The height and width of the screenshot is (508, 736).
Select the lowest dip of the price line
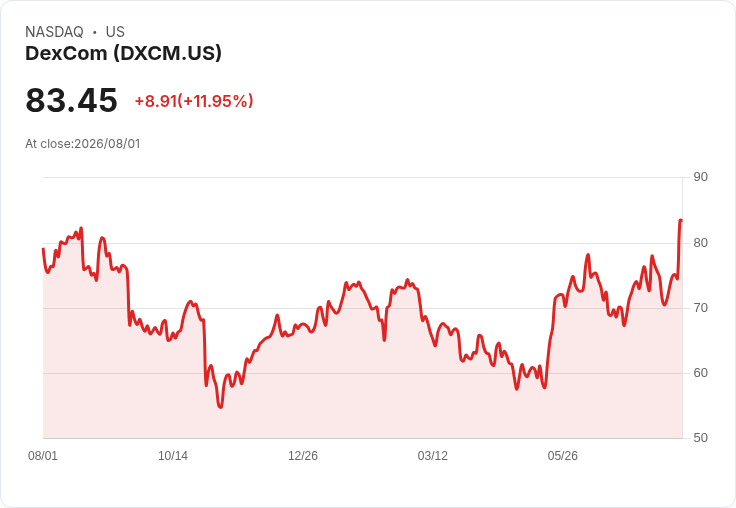[221, 407]
